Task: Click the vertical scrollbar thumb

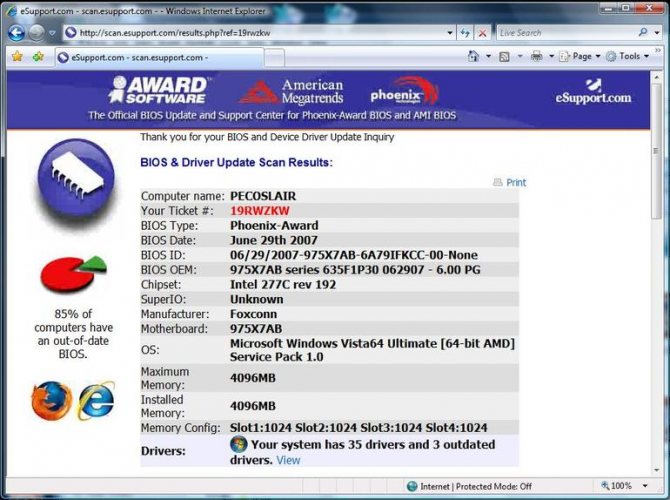Action: tap(656, 151)
